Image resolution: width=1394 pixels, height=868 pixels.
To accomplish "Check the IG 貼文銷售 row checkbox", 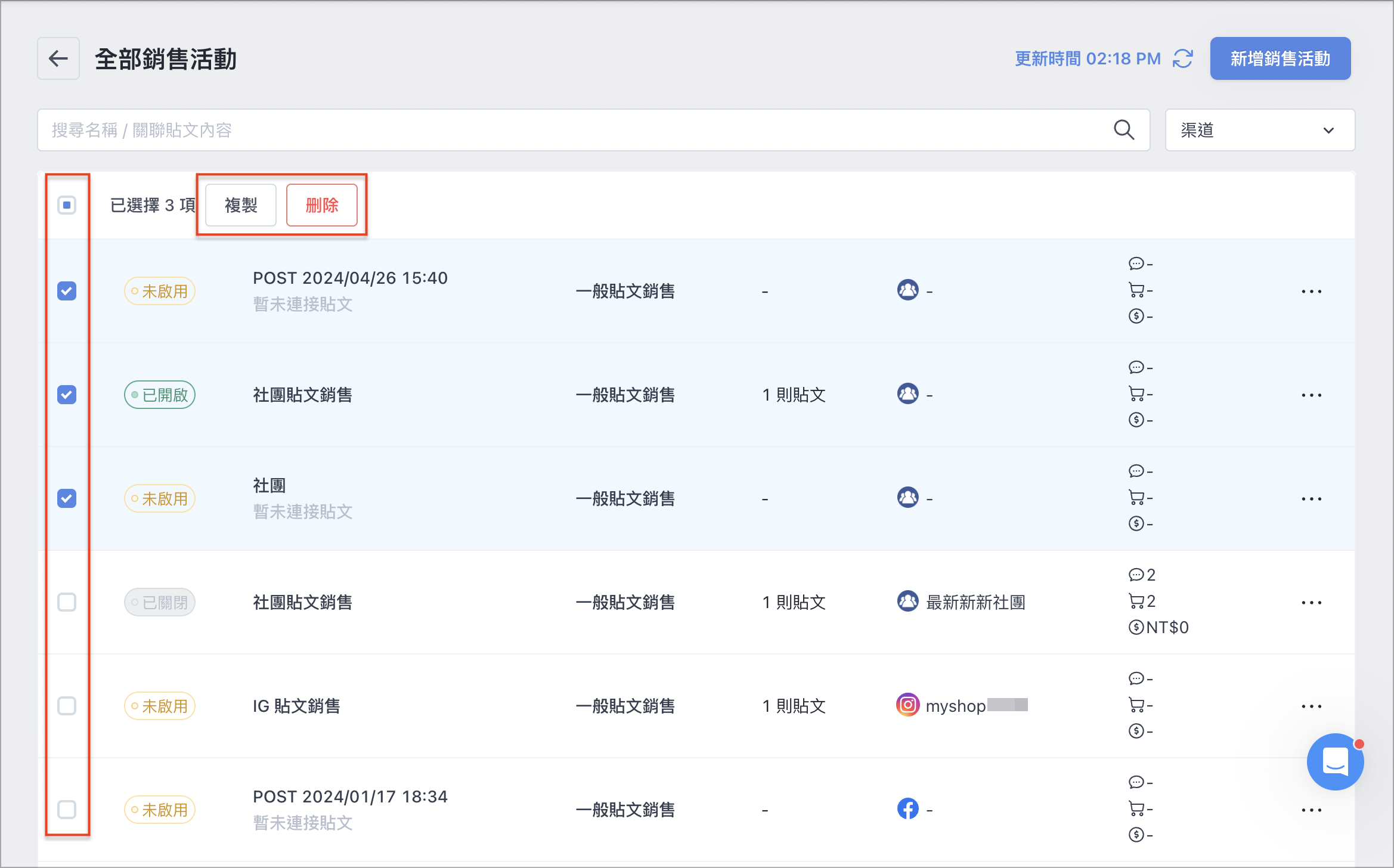I will pos(67,706).
